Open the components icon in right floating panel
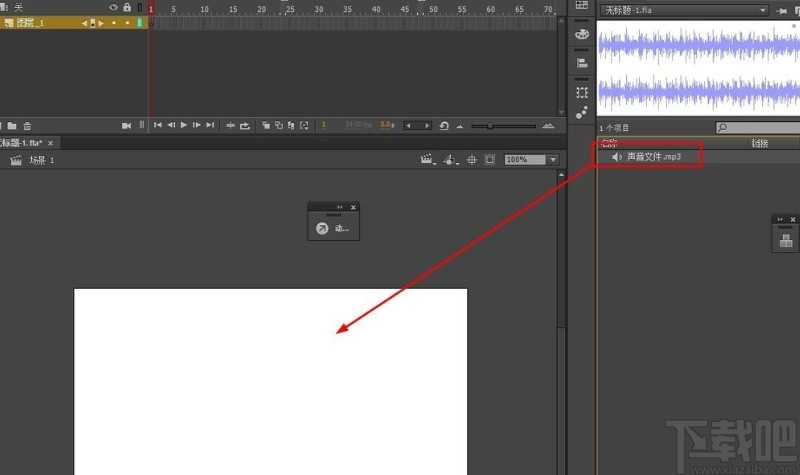800x475 pixels. click(x=786, y=240)
